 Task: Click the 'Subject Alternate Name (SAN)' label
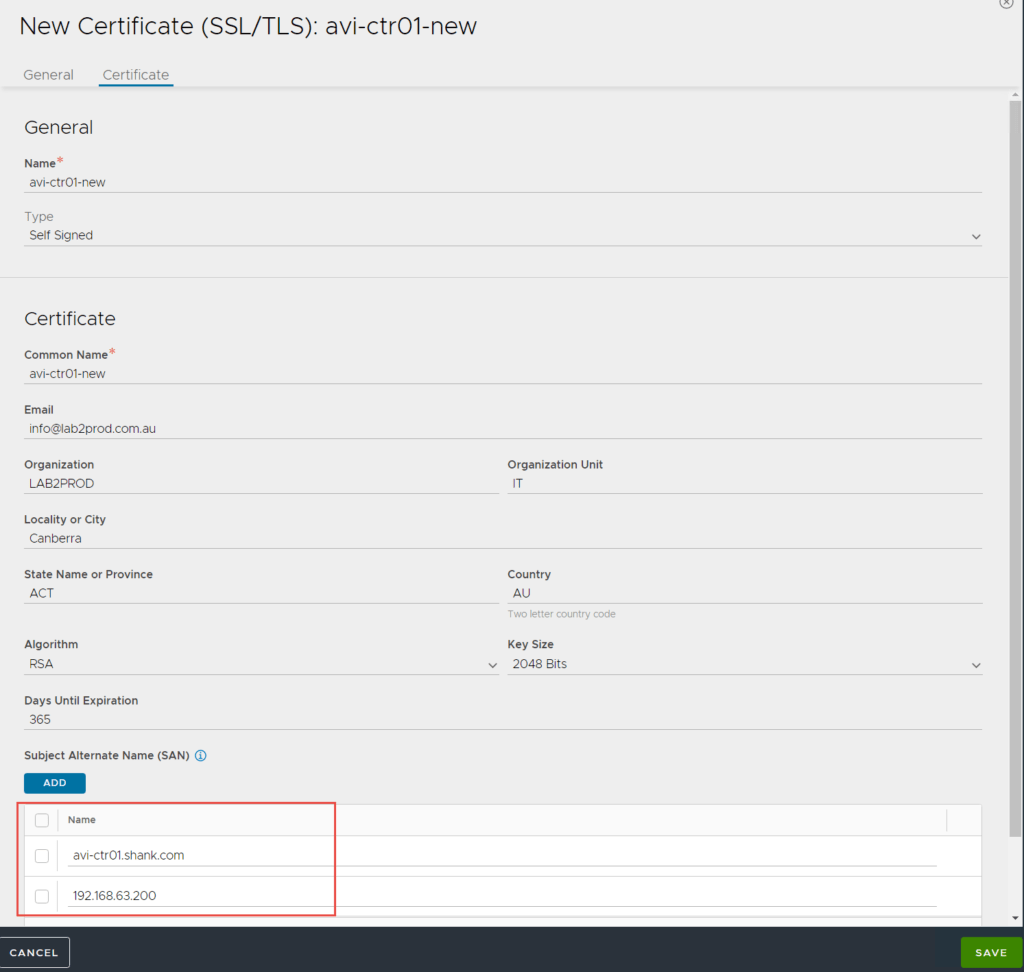106,755
